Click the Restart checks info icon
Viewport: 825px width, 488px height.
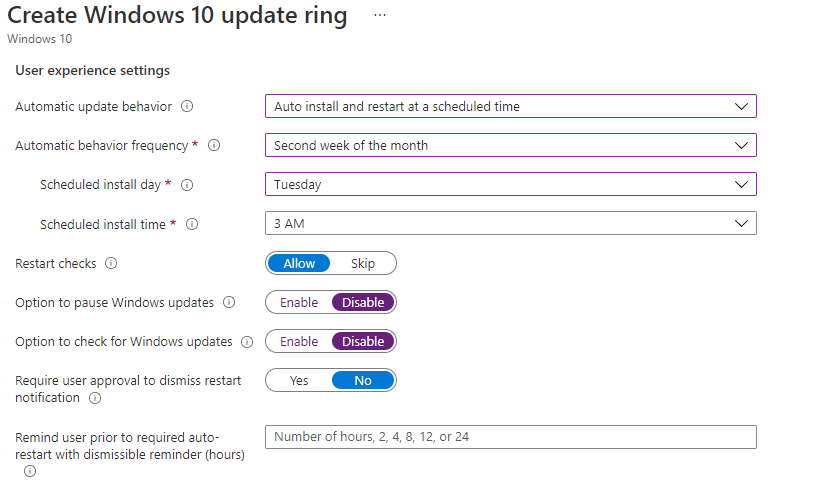(x=111, y=263)
